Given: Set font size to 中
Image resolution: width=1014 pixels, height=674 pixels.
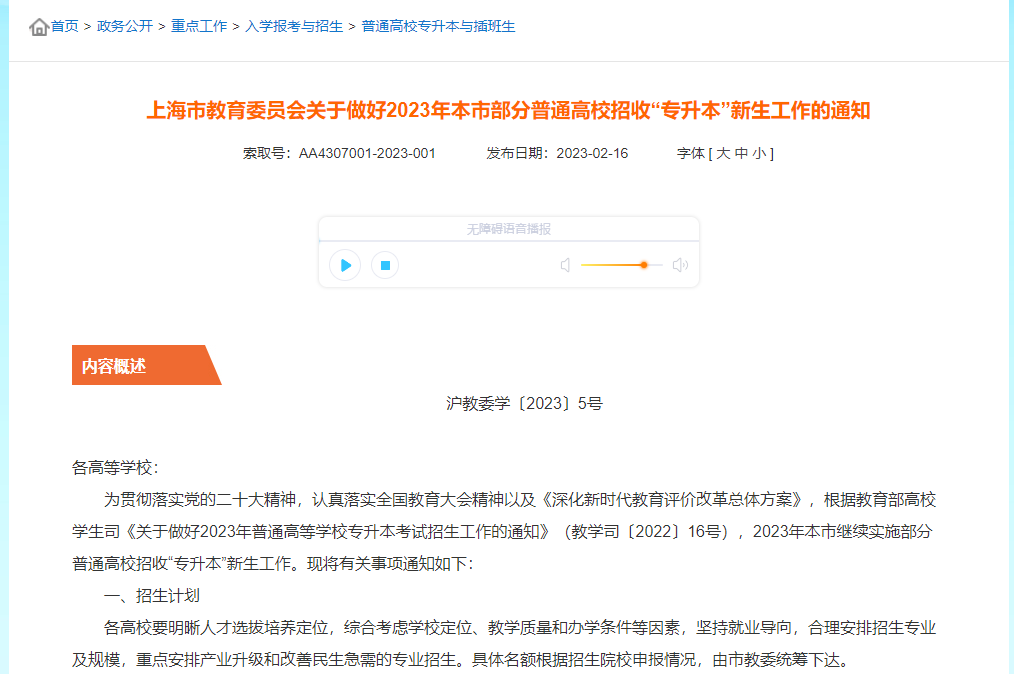Looking at the screenshot, I should 741,153.
